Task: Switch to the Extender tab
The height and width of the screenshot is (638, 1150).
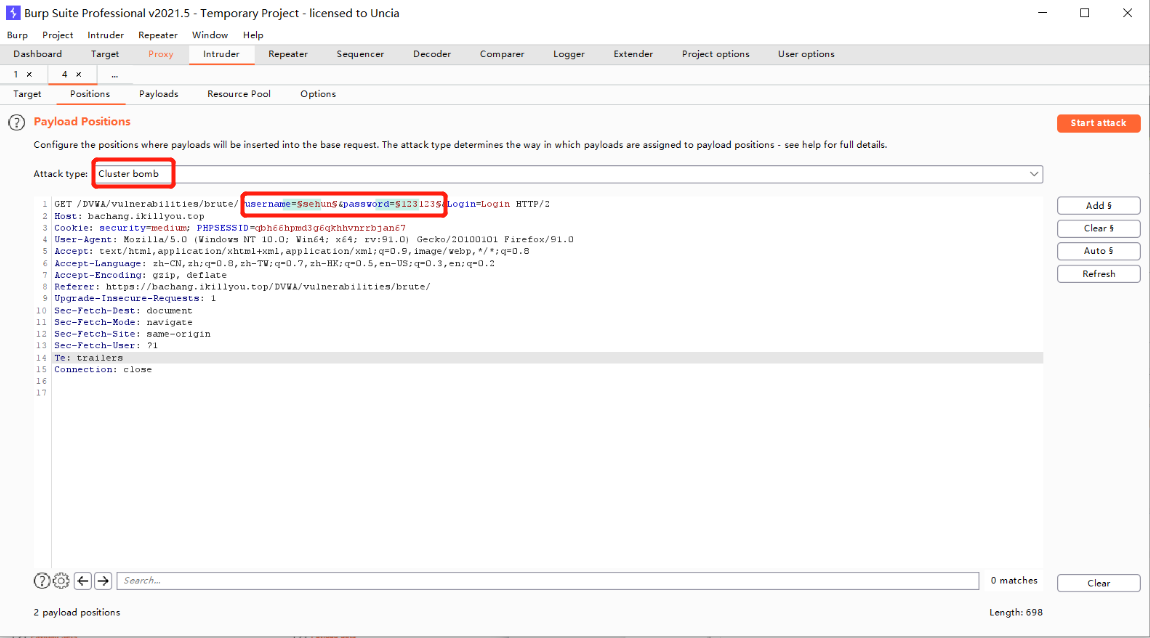Action: pyautogui.click(x=634, y=54)
